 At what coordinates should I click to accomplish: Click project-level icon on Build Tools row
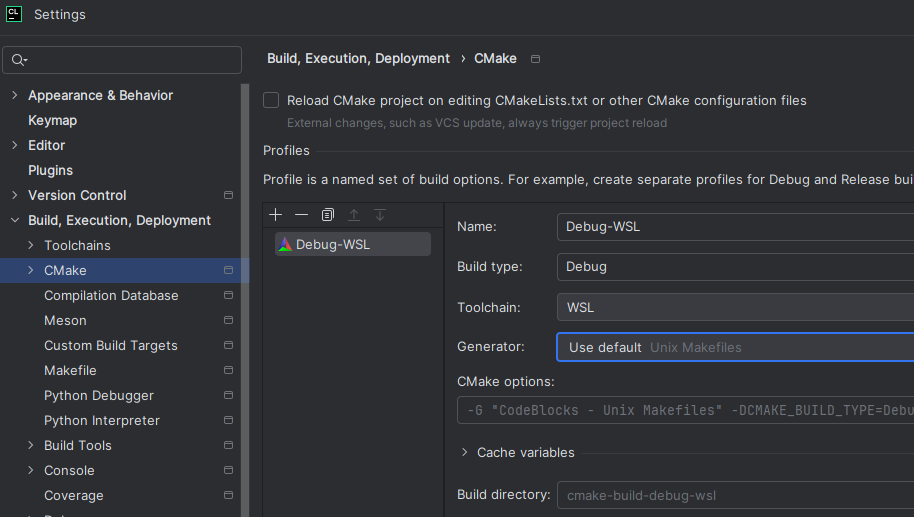click(228, 446)
